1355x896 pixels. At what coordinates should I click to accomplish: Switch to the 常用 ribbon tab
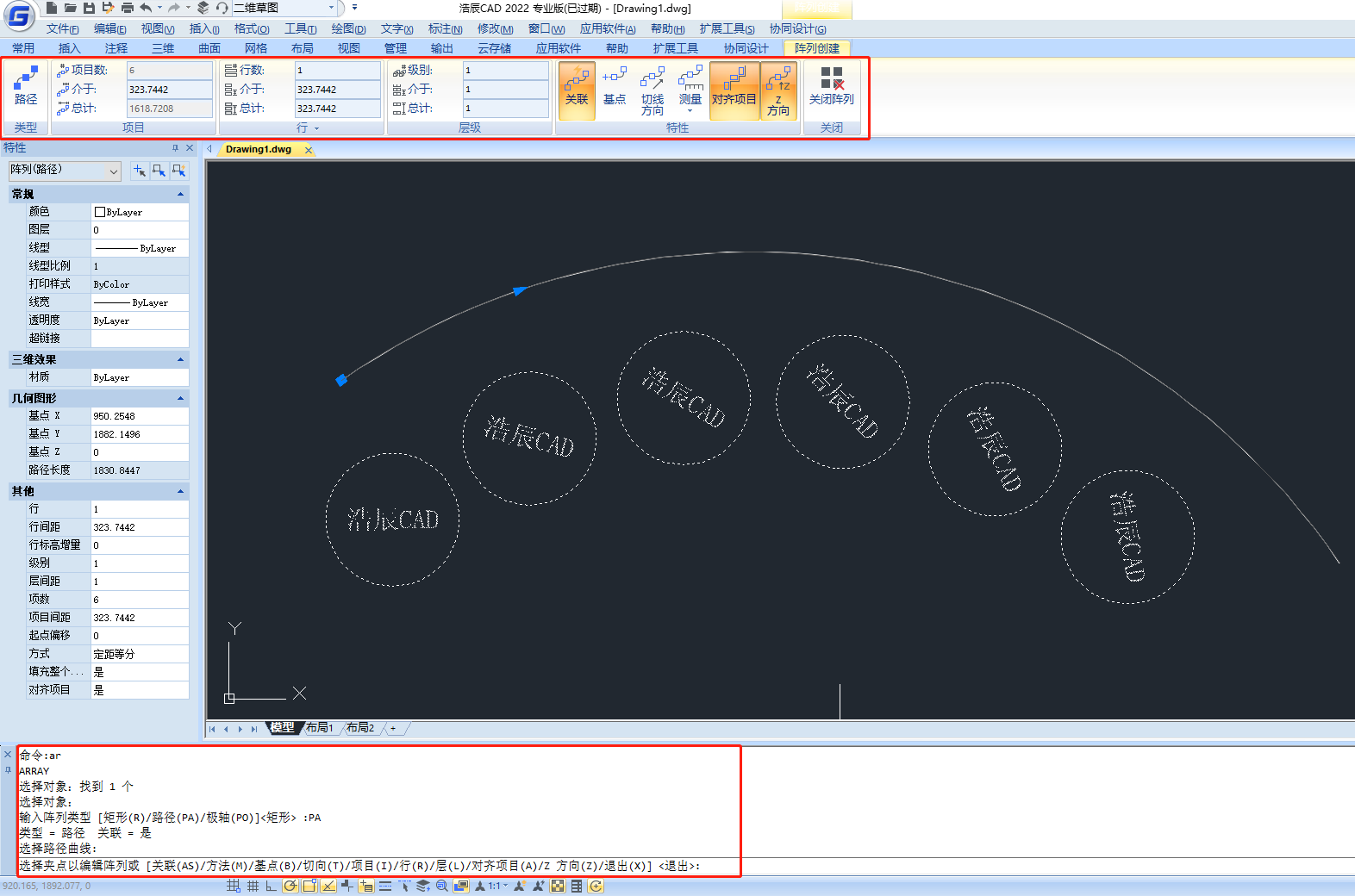(23, 48)
